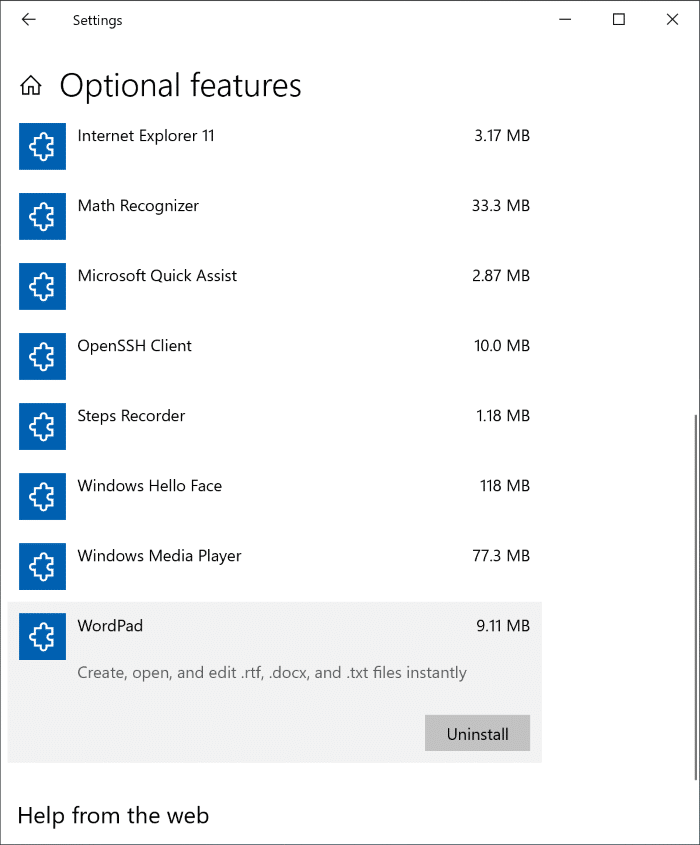Click the Steps Recorder puzzle icon
This screenshot has height=845, width=700.
tap(43, 426)
